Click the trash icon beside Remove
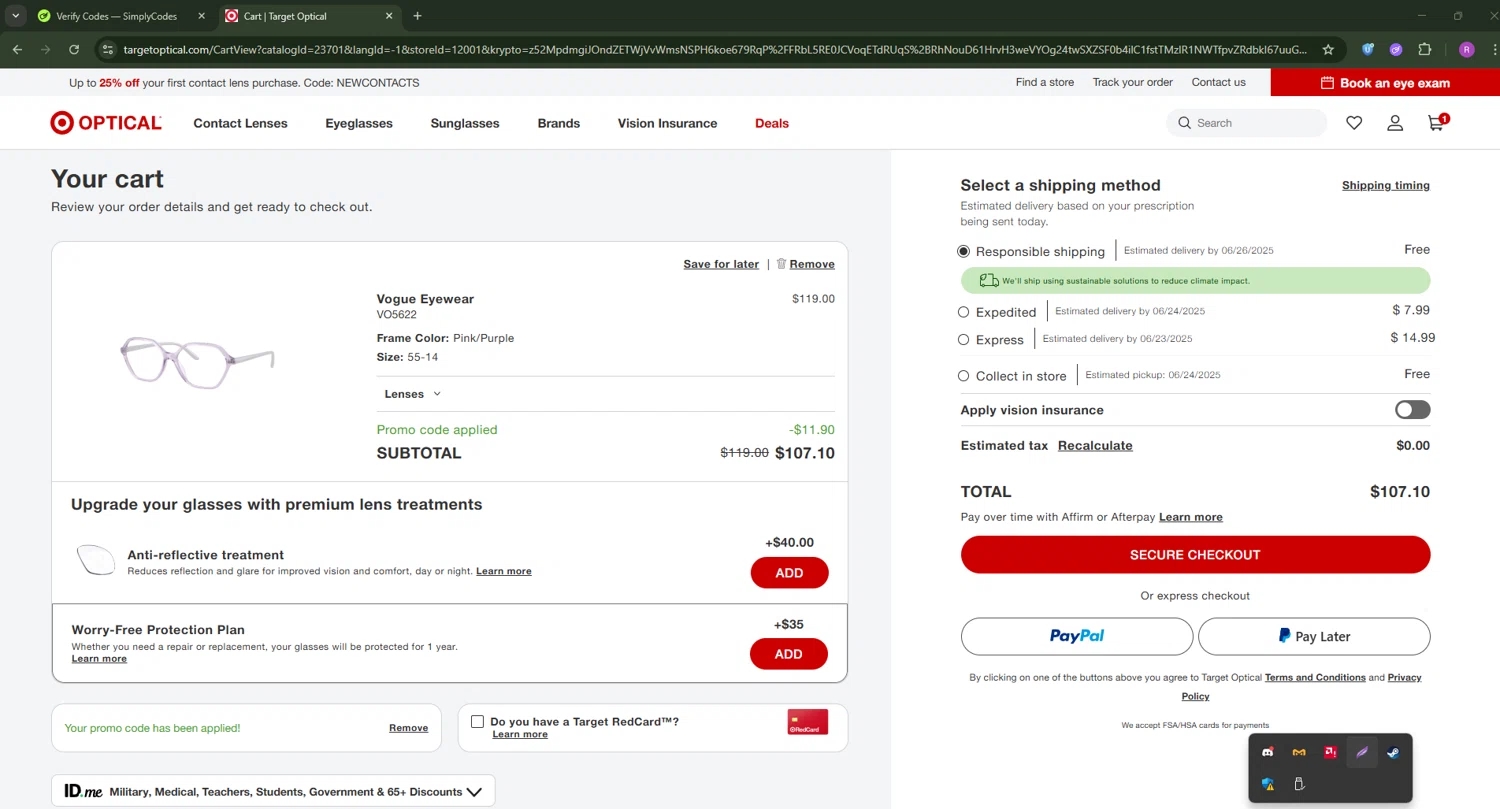Screen dimensions: 1500x809 pos(781,263)
